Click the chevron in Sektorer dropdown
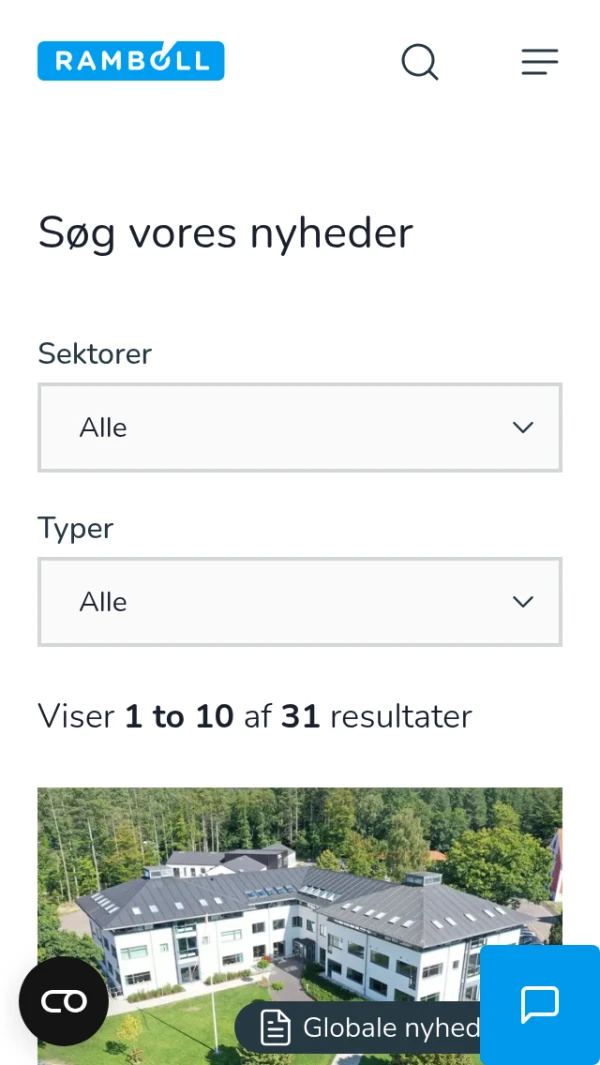This screenshot has width=600, height=1065. tap(523, 428)
